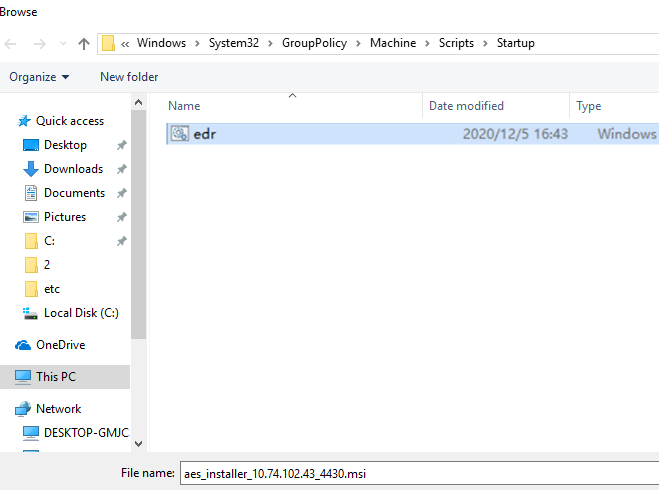The height and width of the screenshot is (490, 659).
Task: Click the Documents page icon
Action: (31, 193)
